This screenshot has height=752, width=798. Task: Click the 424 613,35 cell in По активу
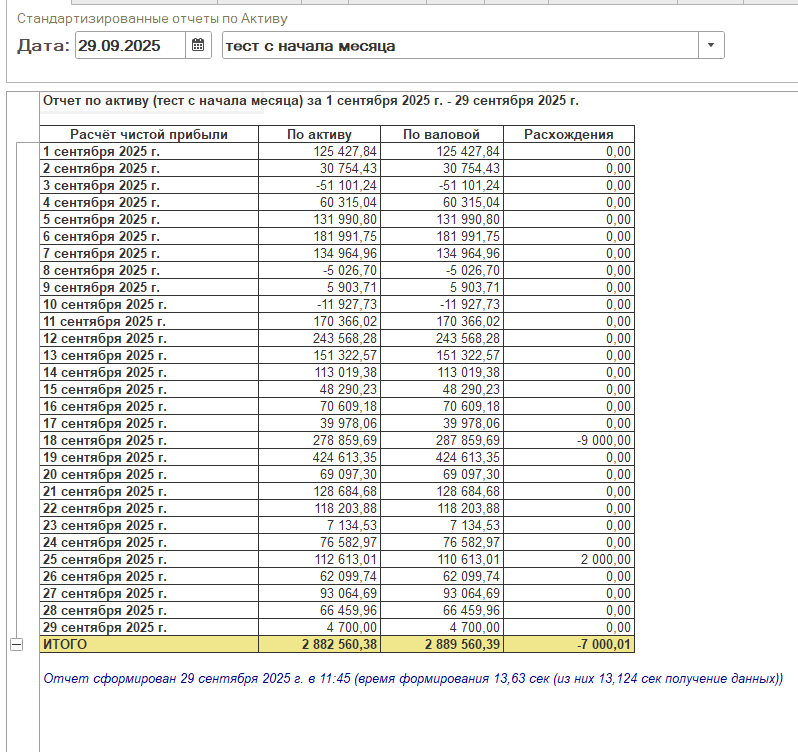coord(320,457)
